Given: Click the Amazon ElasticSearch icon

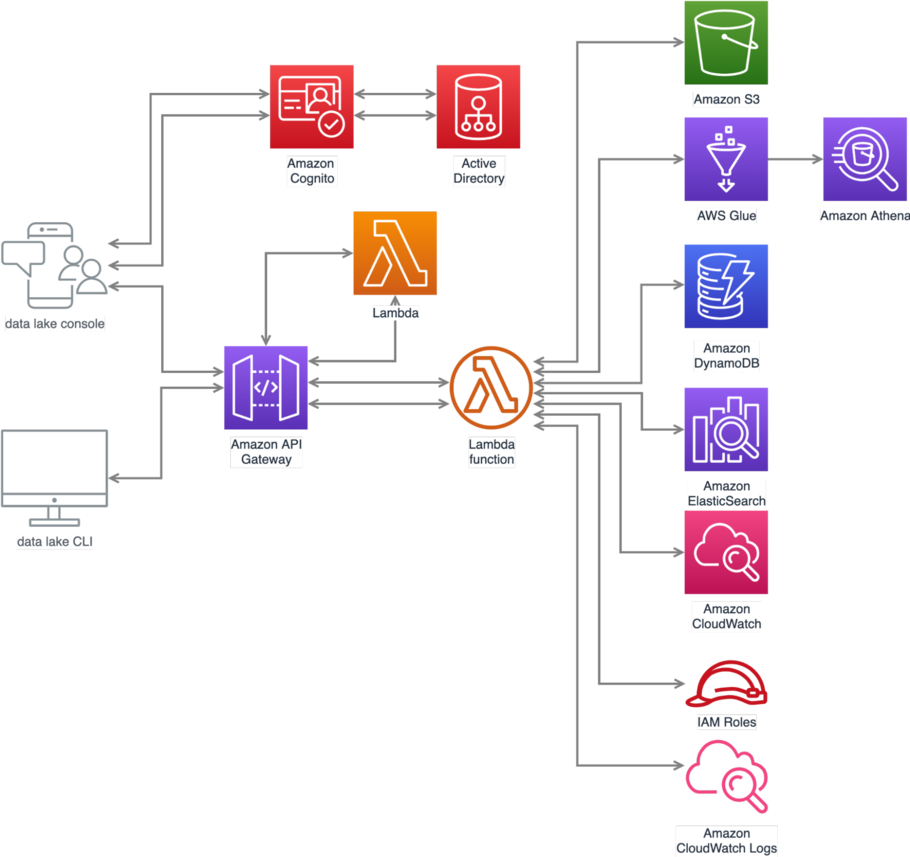Looking at the screenshot, I should [725, 429].
